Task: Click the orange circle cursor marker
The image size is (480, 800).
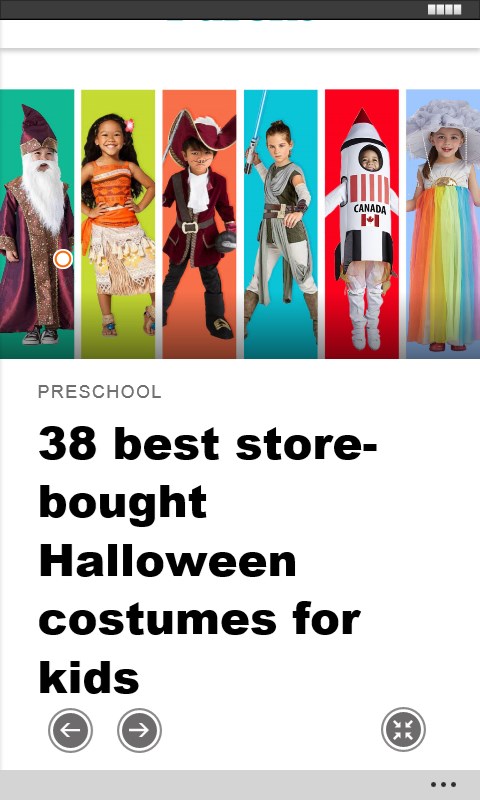Action: [x=63, y=259]
